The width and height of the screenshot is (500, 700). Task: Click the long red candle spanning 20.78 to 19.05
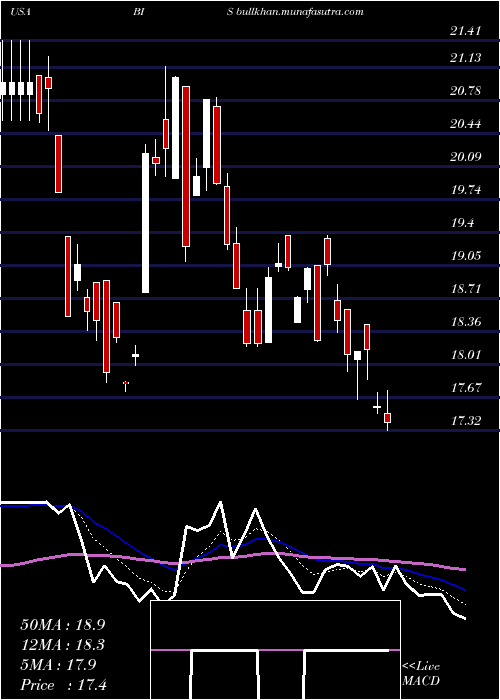186,166
